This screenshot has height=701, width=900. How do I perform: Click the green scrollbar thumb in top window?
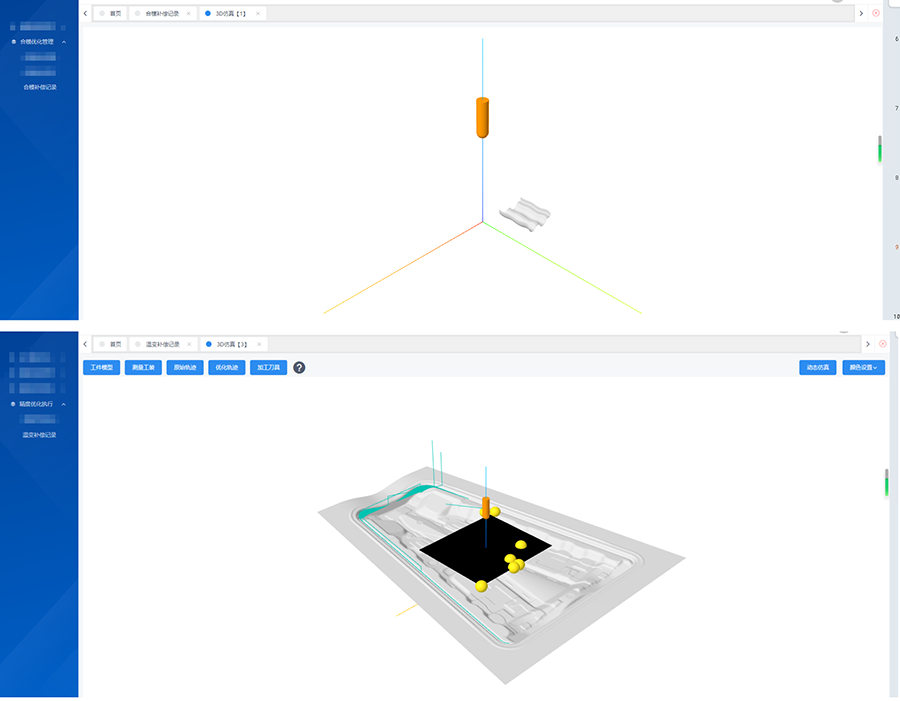[880, 149]
